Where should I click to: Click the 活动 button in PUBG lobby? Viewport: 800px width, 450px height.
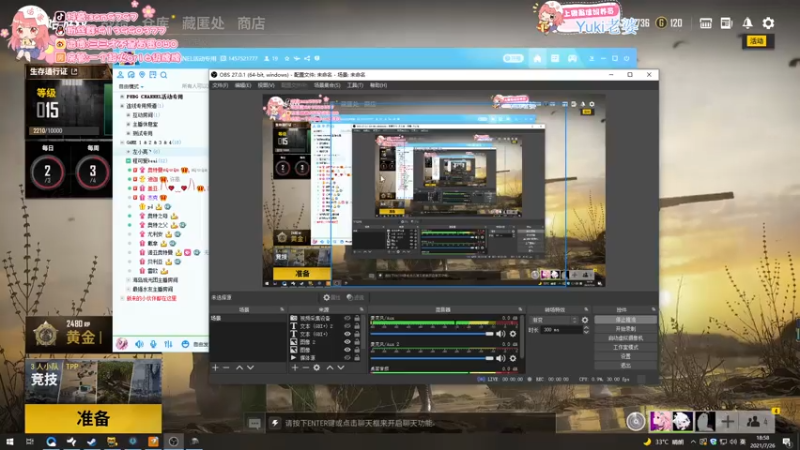(x=756, y=41)
